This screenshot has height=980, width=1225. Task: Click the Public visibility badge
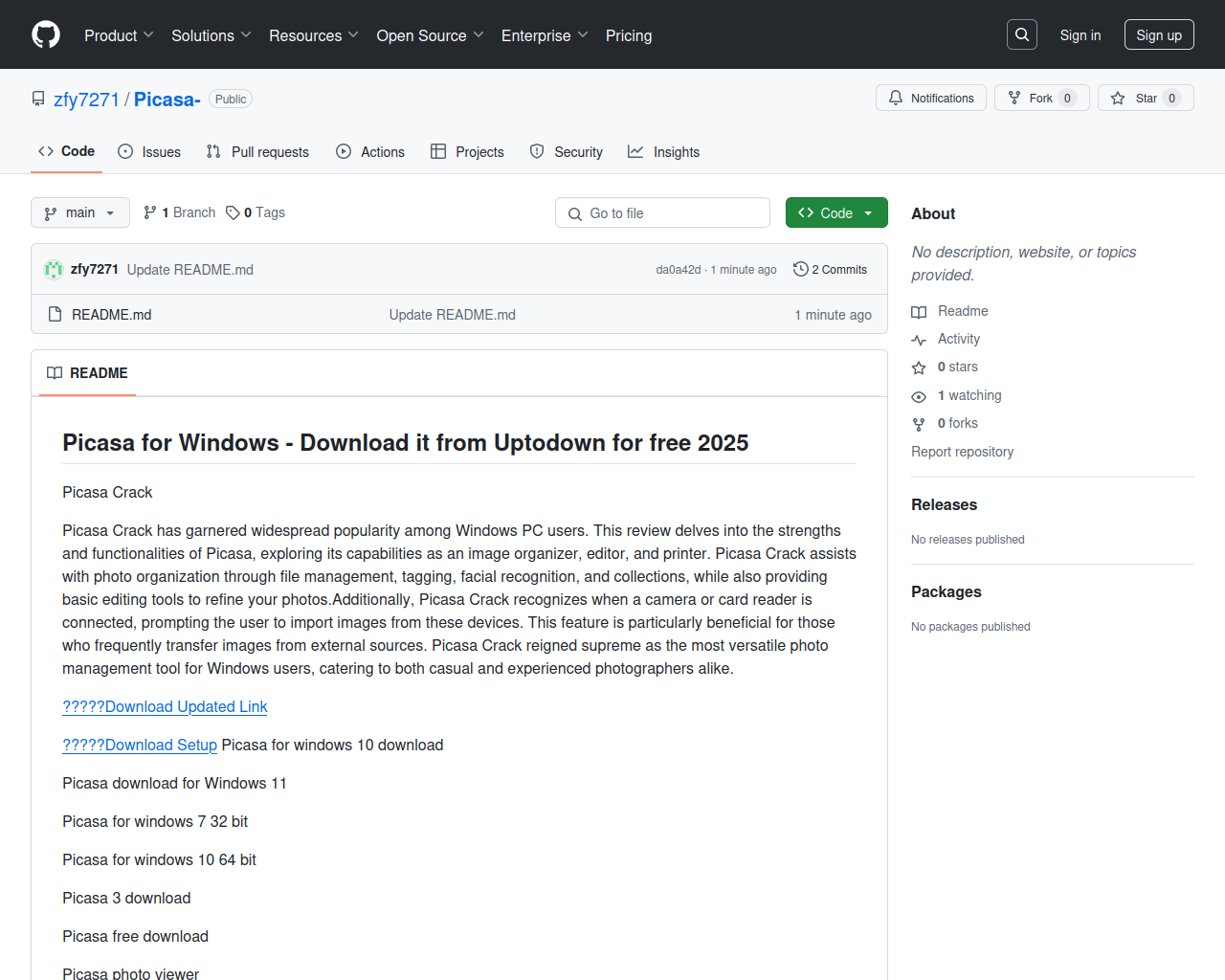(231, 99)
